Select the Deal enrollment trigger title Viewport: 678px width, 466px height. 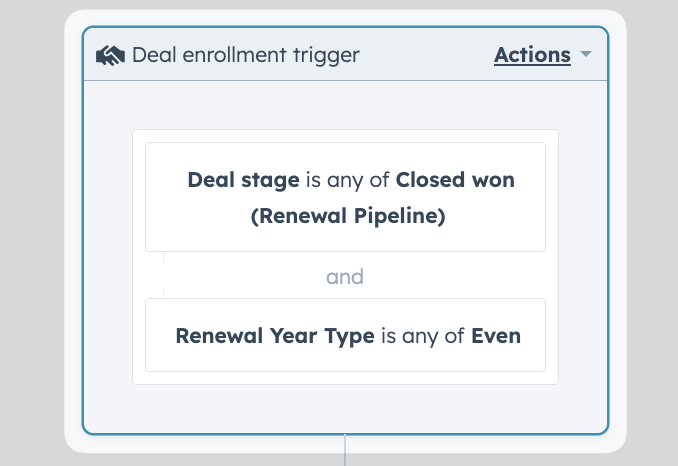tap(246, 55)
